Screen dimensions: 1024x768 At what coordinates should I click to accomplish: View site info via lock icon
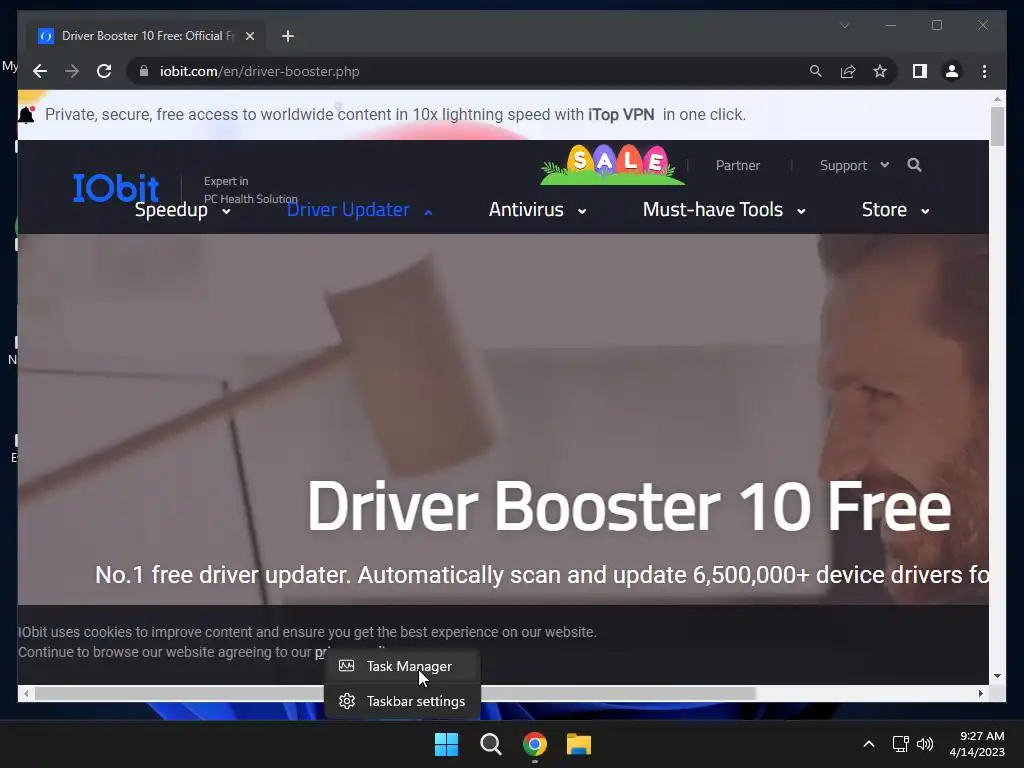pos(144,71)
